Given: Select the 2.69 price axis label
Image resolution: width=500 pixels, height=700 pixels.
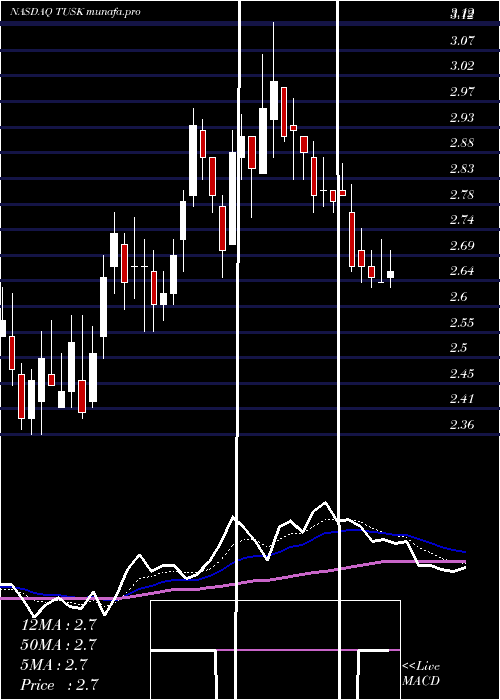Looking at the screenshot, I should tap(462, 246).
